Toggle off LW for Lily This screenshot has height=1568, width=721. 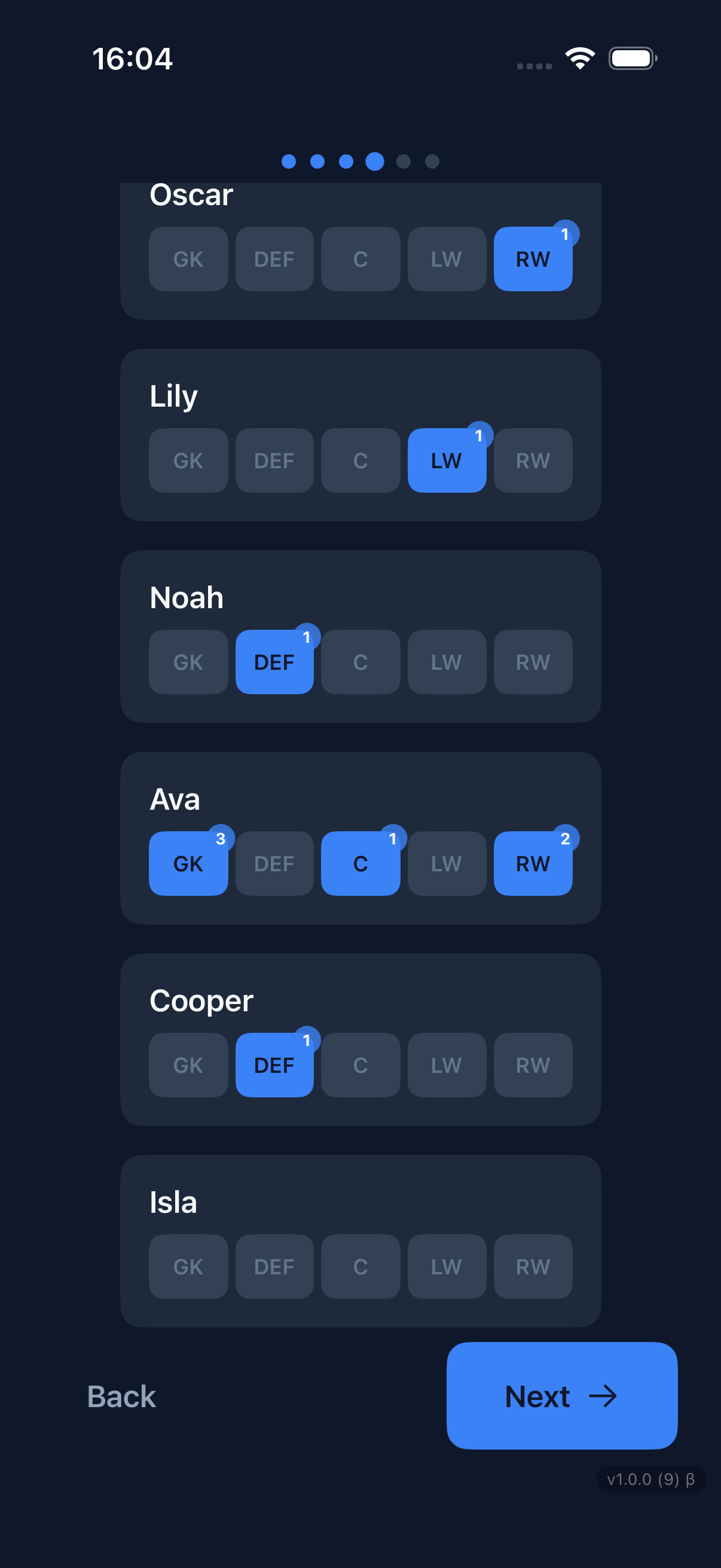[x=447, y=461]
